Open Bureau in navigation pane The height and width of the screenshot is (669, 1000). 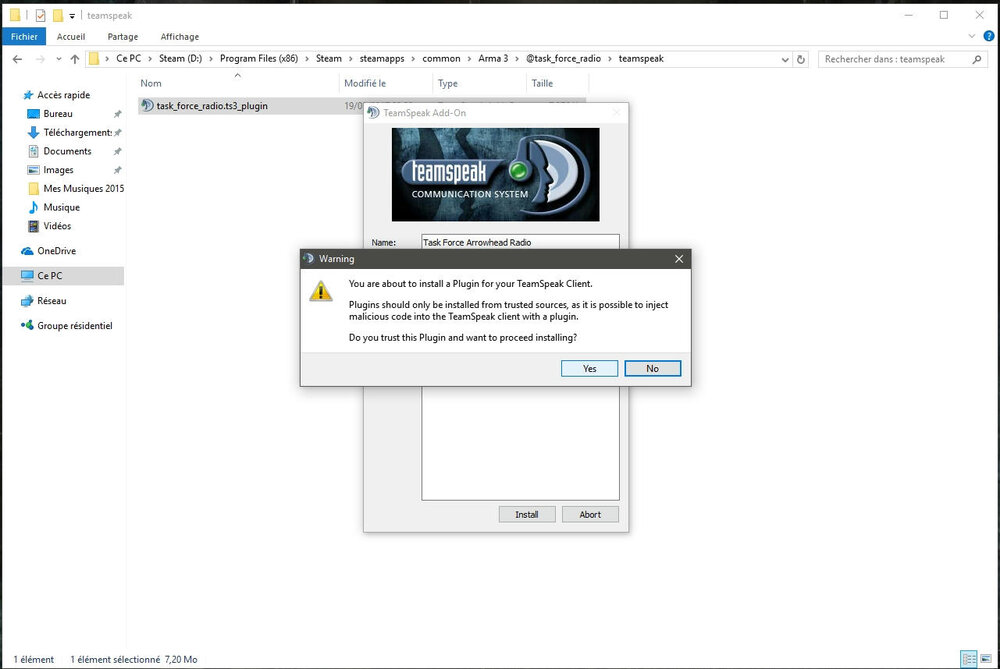tap(58, 114)
